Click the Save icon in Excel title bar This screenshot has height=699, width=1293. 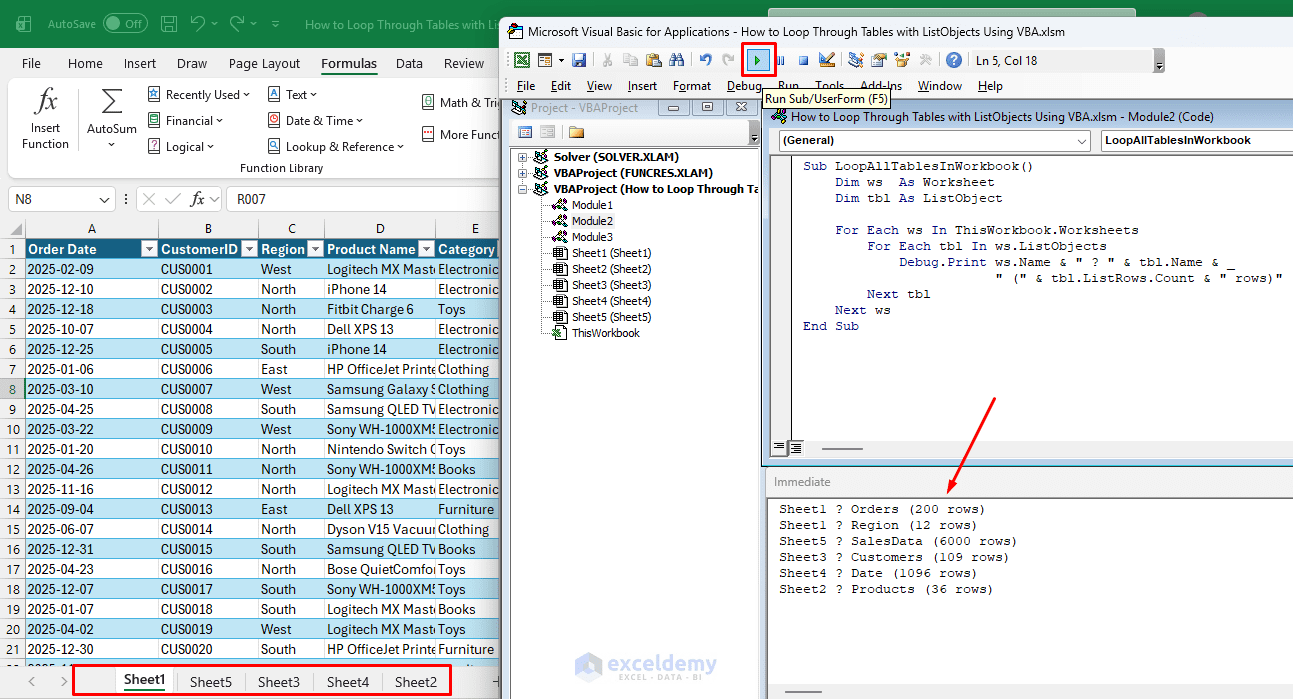point(168,23)
